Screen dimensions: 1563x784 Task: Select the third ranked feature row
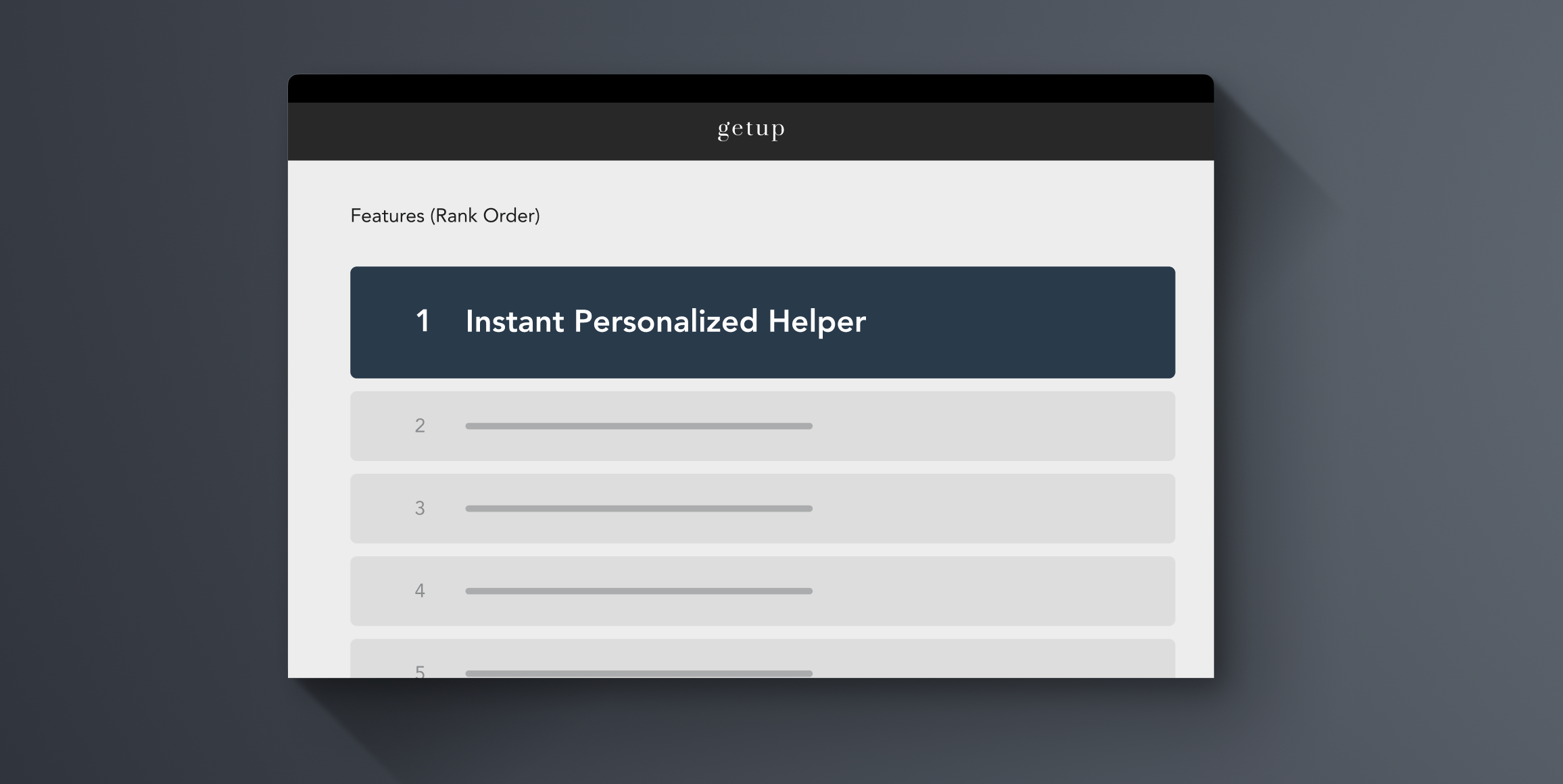[x=763, y=508]
